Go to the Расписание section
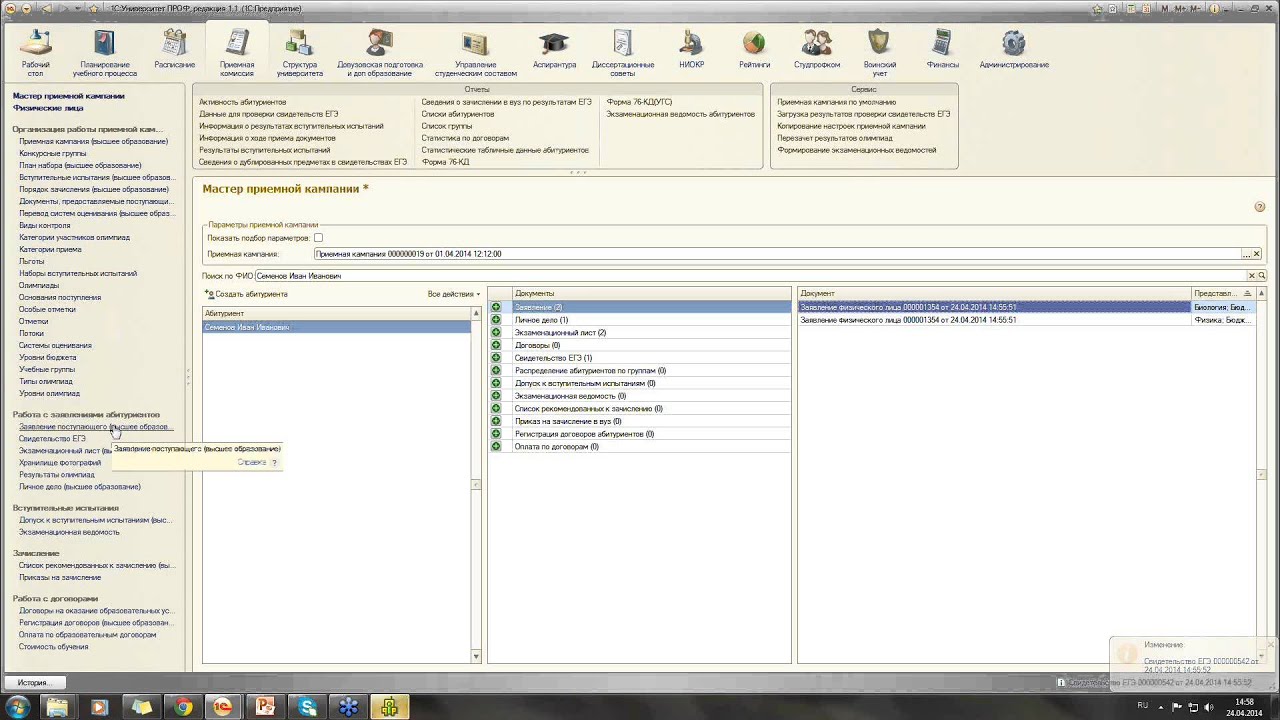1280x720 pixels. coord(175,50)
